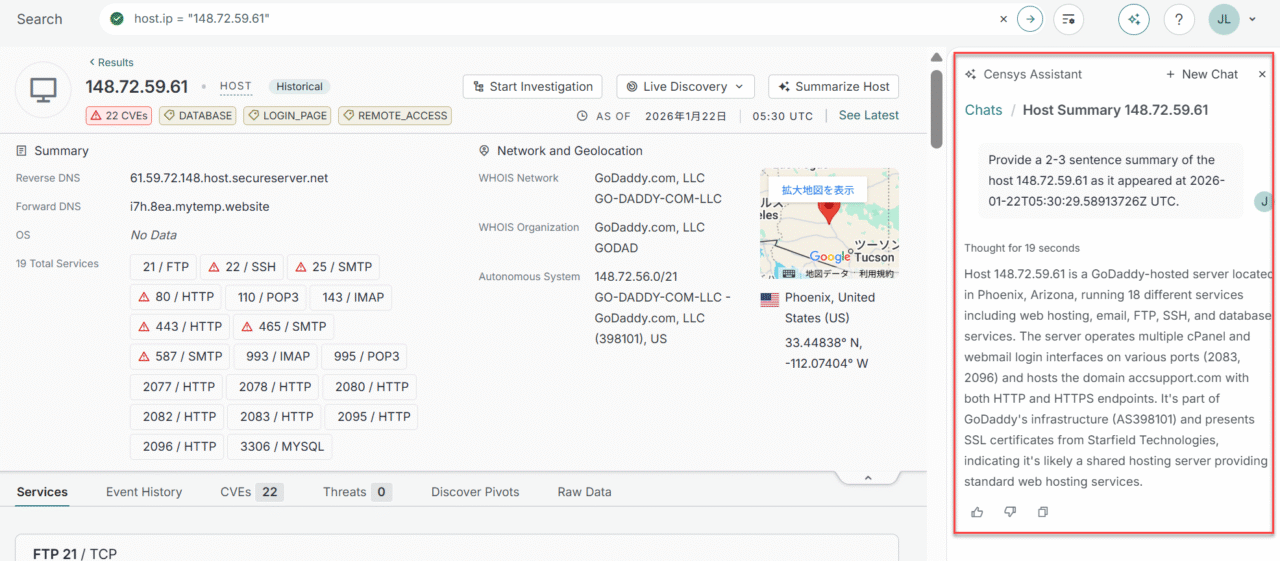Click the help question mark icon
The width and height of the screenshot is (1280, 561).
pos(1179,19)
